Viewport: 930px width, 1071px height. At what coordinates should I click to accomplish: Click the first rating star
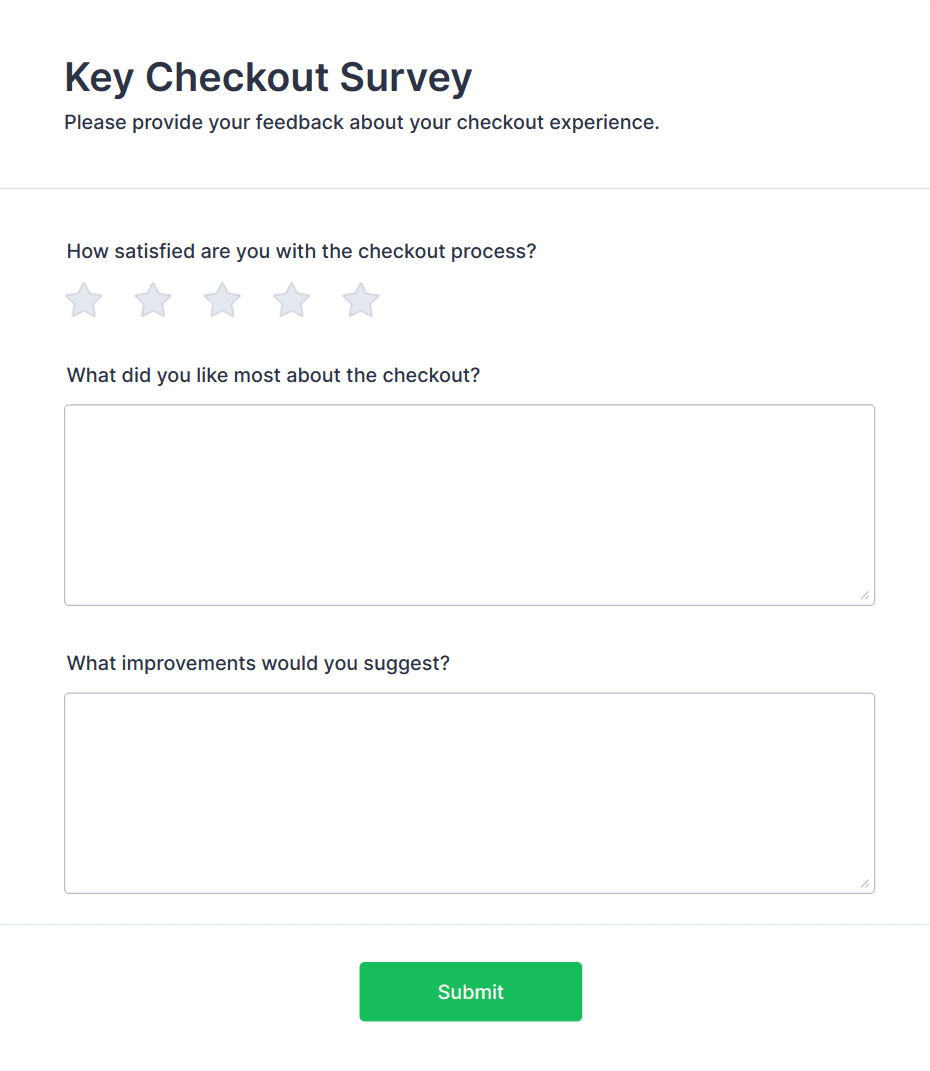click(84, 300)
